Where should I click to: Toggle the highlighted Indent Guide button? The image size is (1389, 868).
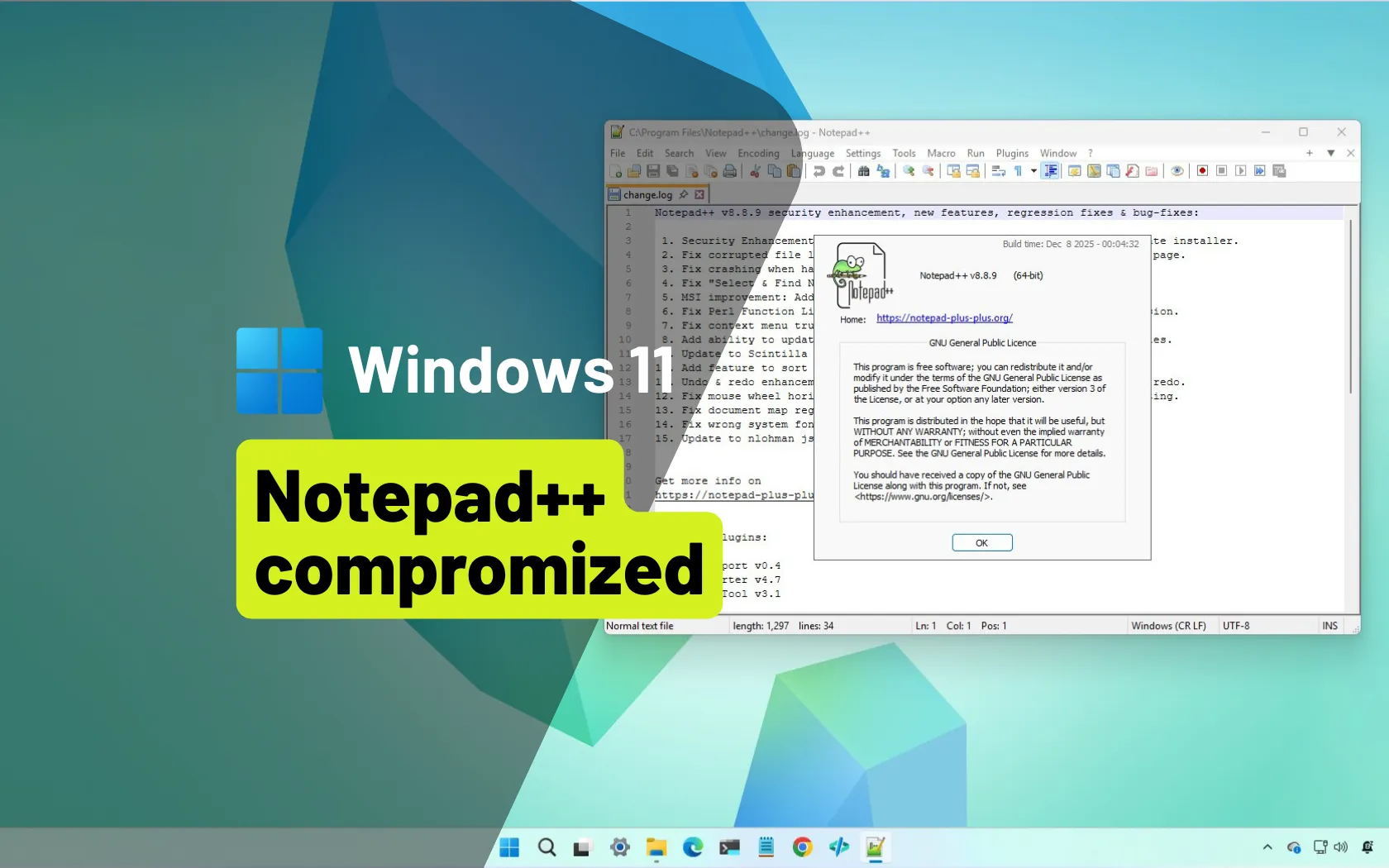(x=1051, y=171)
